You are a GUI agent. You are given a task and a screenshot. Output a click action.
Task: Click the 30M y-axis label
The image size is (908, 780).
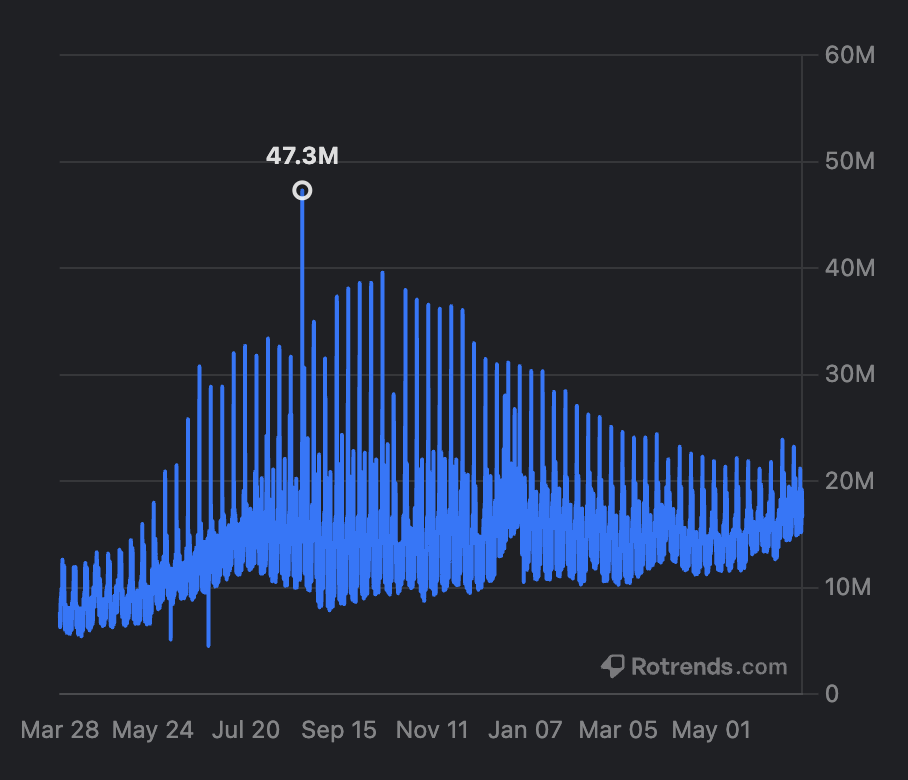pos(850,375)
